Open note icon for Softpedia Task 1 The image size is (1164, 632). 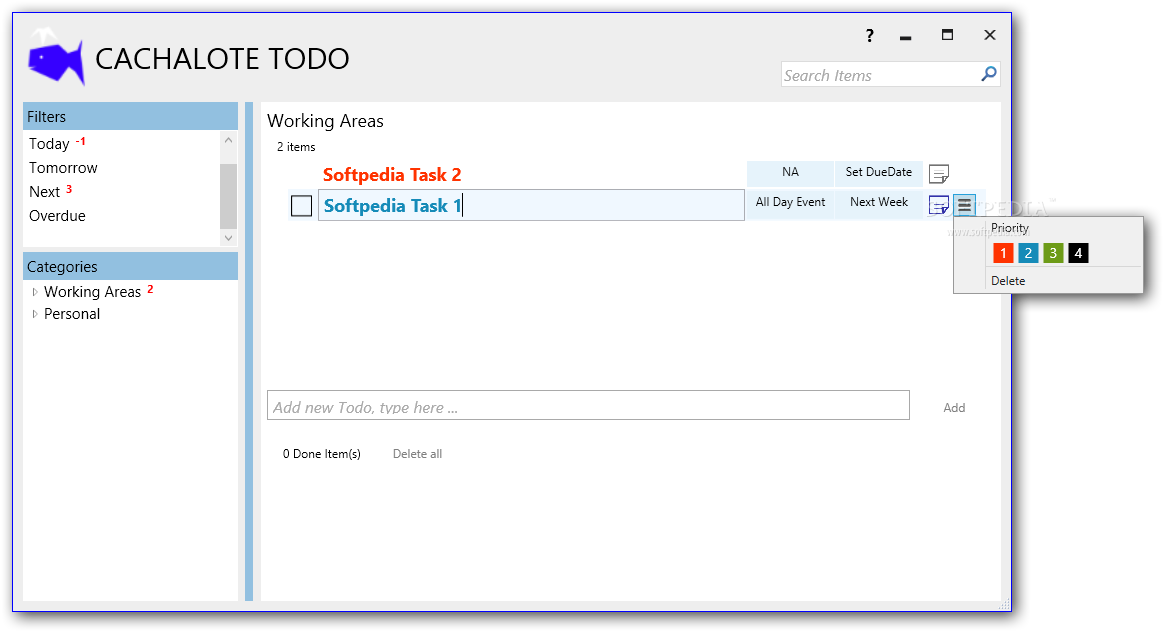pos(938,204)
